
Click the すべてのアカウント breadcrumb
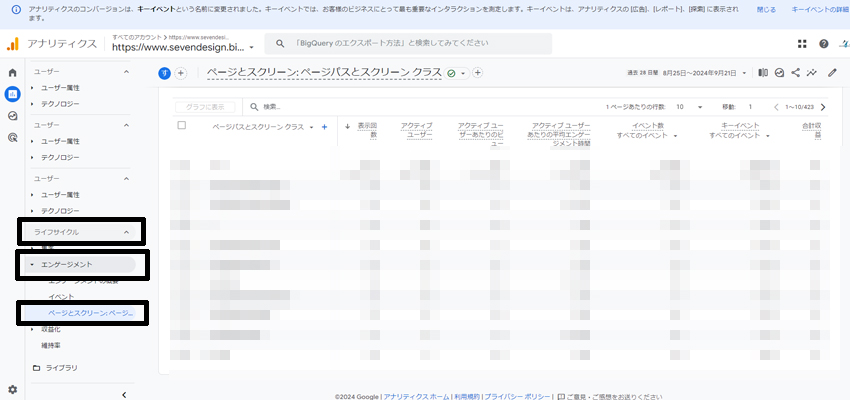click(137, 37)
